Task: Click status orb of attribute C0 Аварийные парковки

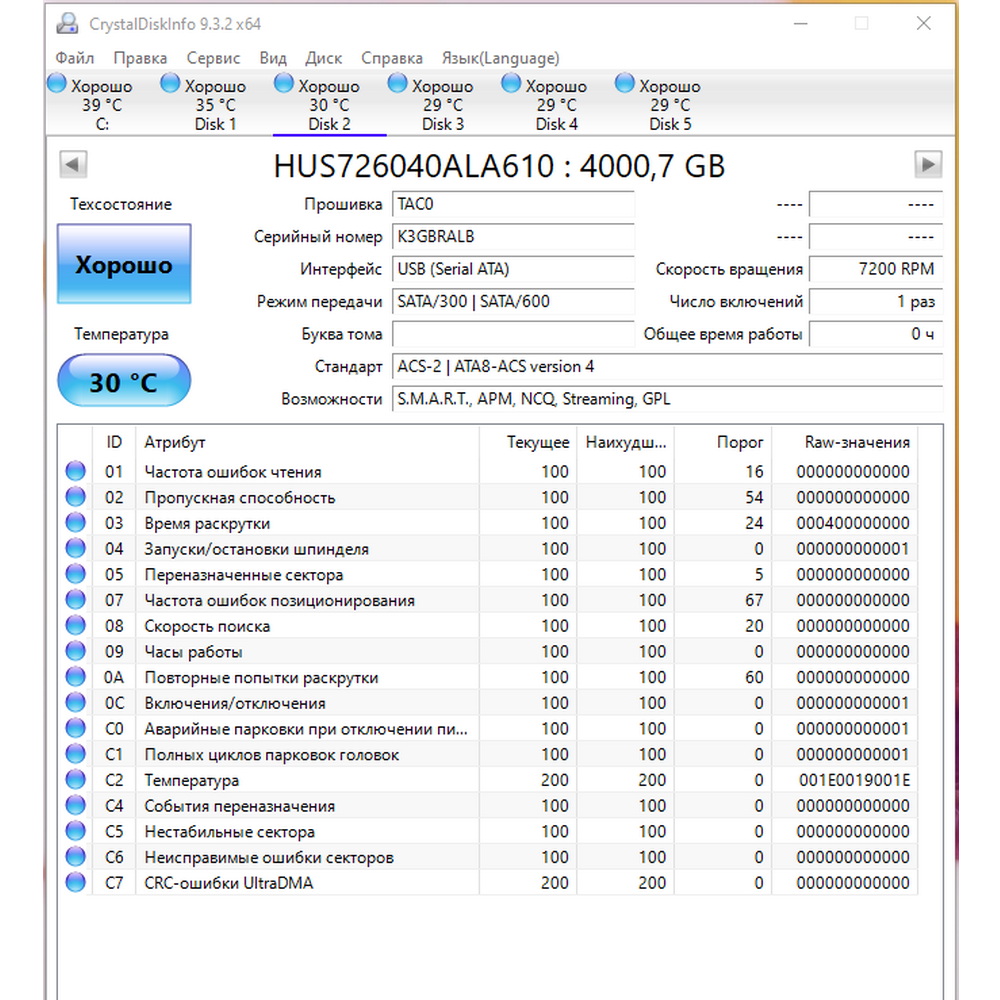Action: click(x=75, y=728)
